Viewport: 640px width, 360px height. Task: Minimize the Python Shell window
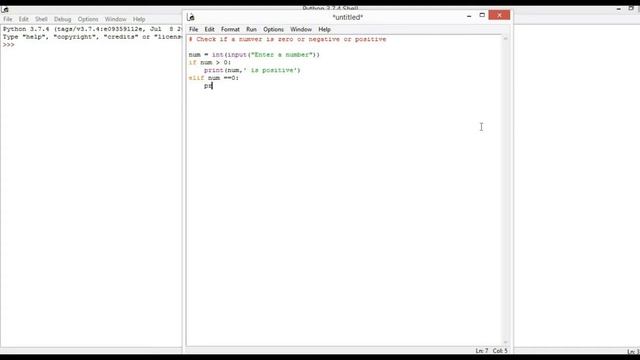(x=619, y=9)
